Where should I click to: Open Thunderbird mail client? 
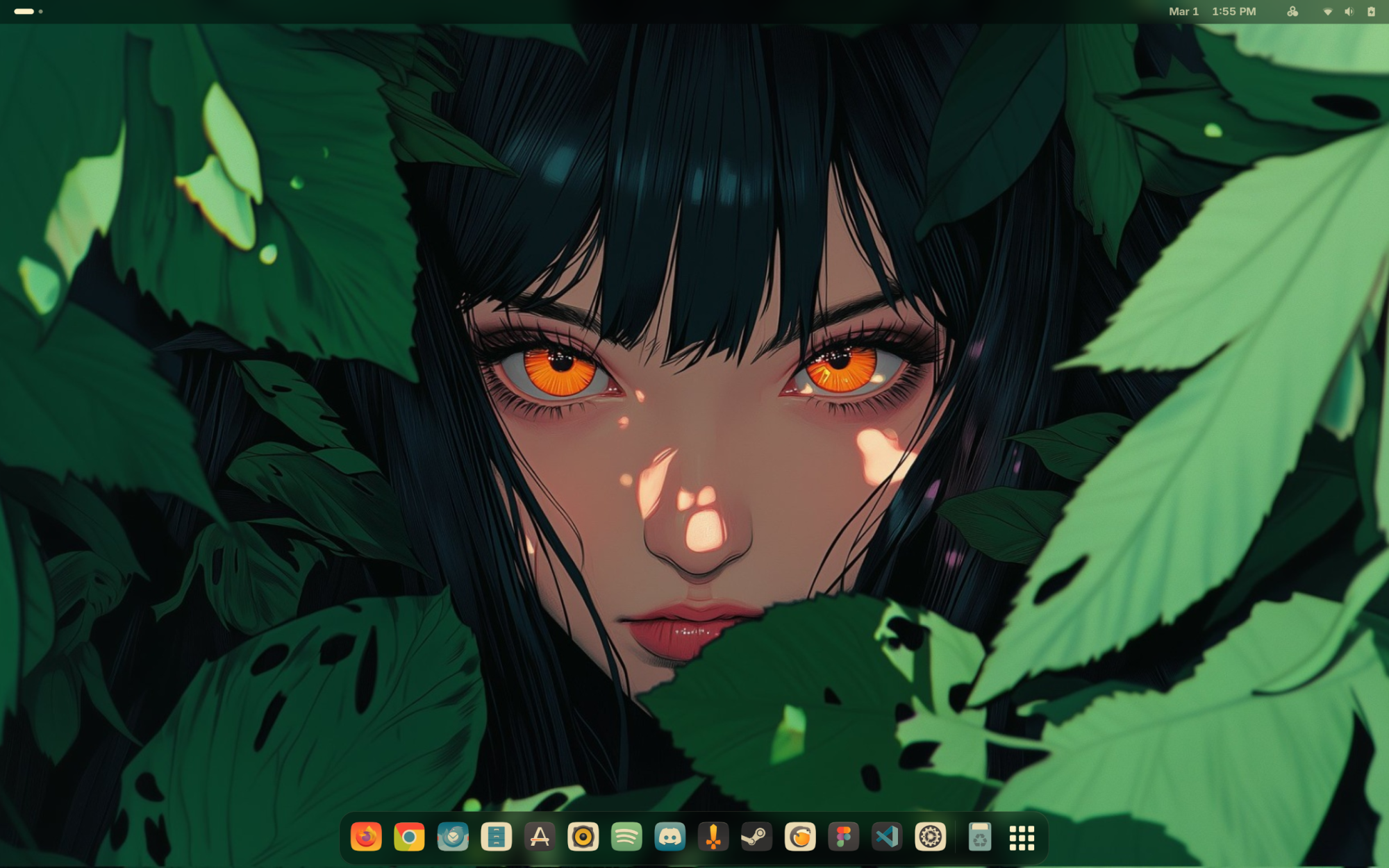click(453, 837)
